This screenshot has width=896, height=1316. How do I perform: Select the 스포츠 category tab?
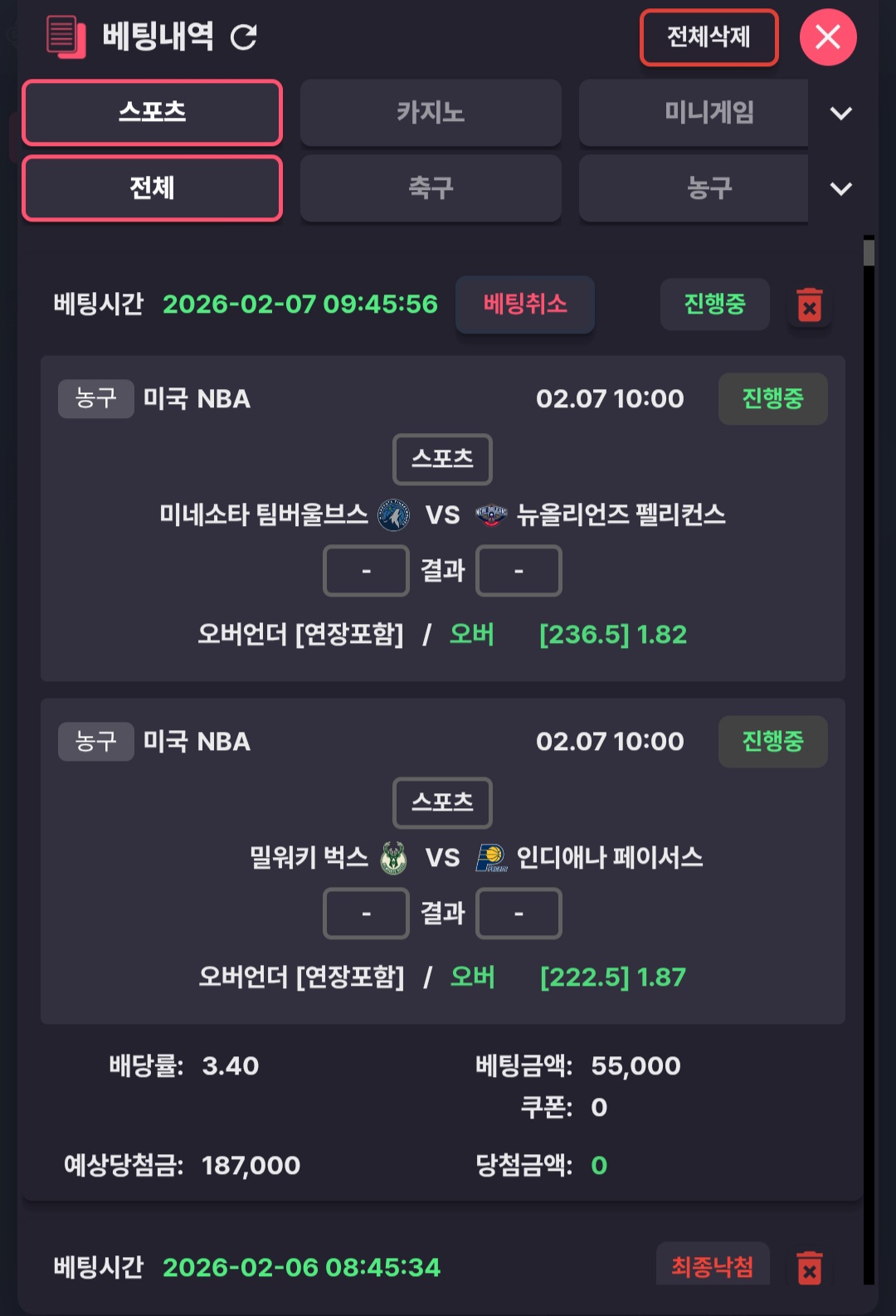click(x=153, y=112)
